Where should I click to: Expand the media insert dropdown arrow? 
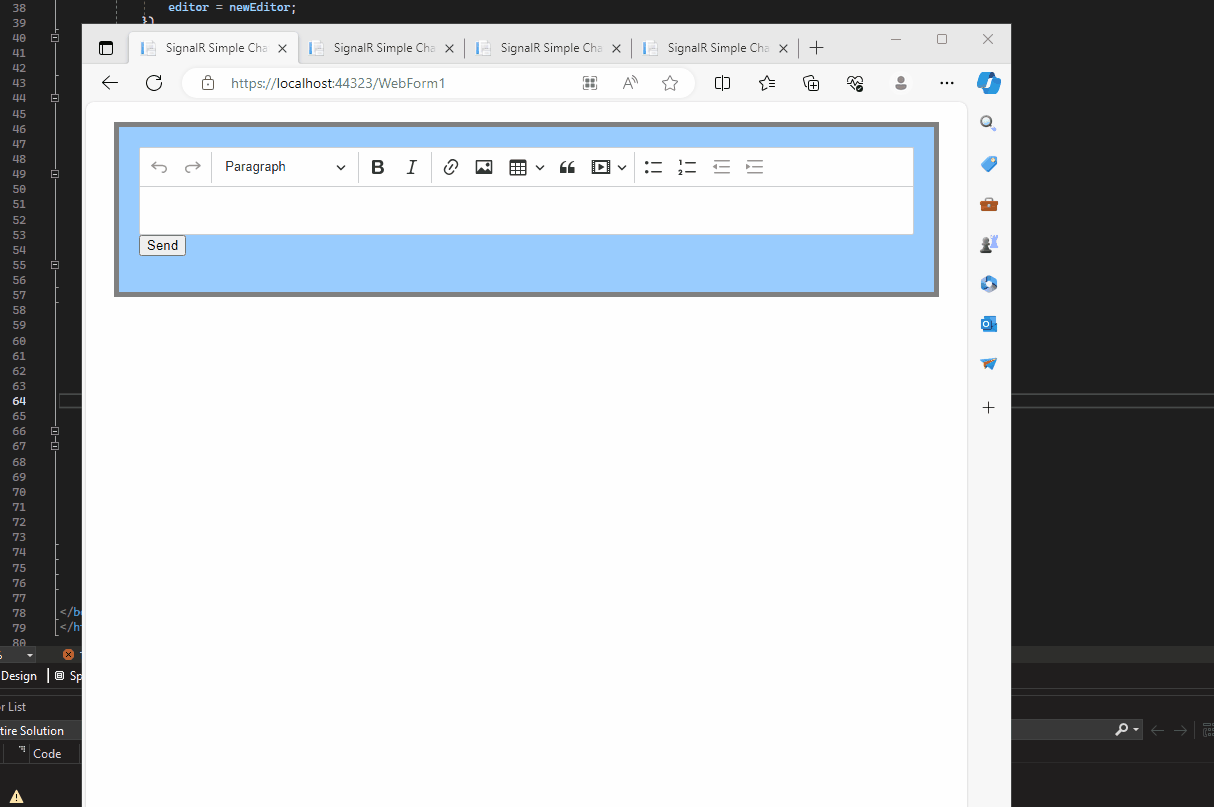tap(622, 168)
